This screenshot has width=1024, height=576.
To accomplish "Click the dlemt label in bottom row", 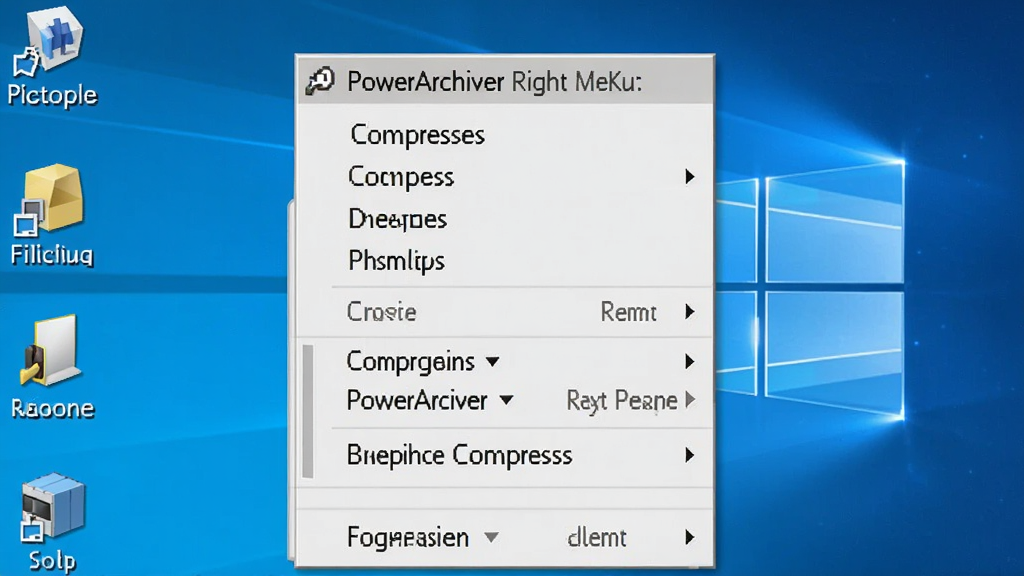I will click(597, 537).
